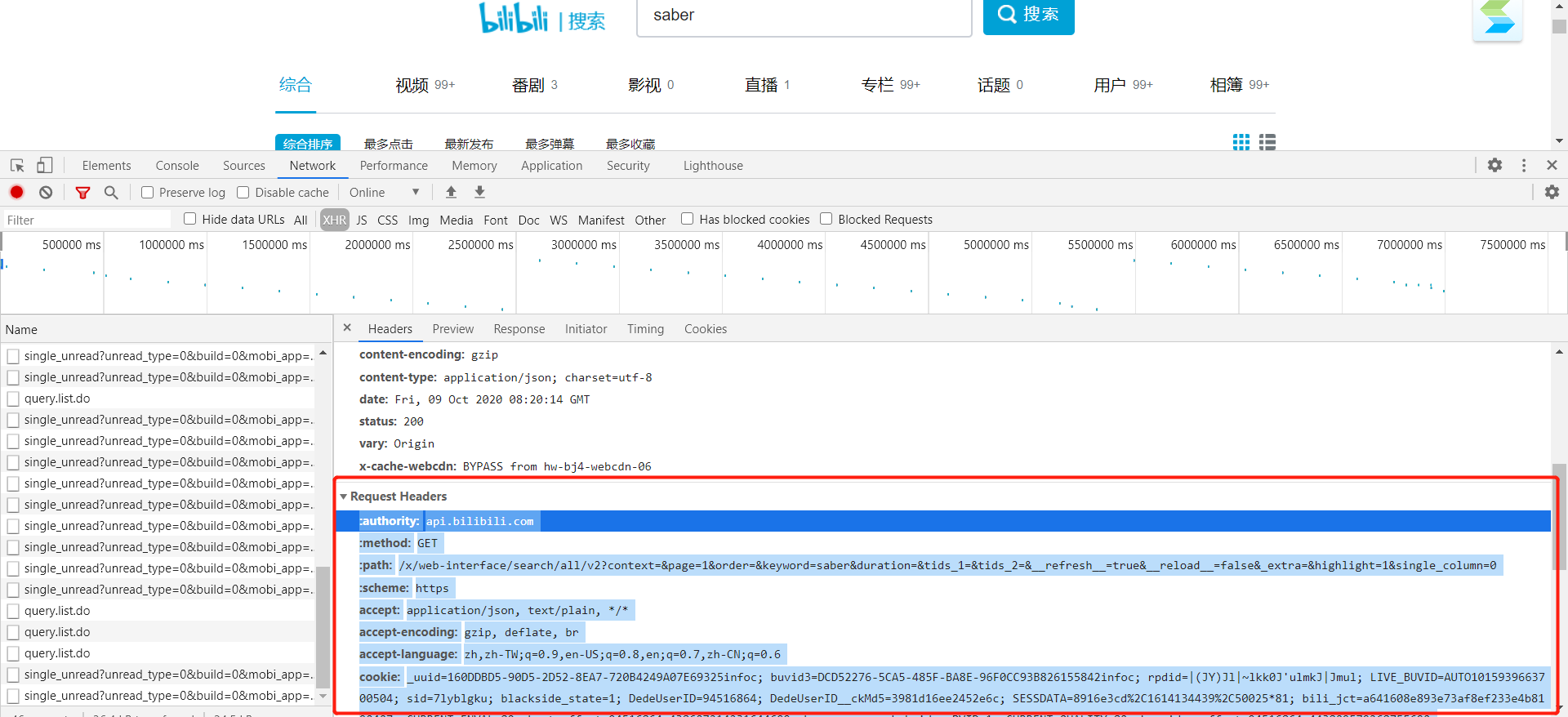Open the 视频 results tab
The width and height of the screenshot is (1568, 717).
pyautogui.click(x=425, y=85)
